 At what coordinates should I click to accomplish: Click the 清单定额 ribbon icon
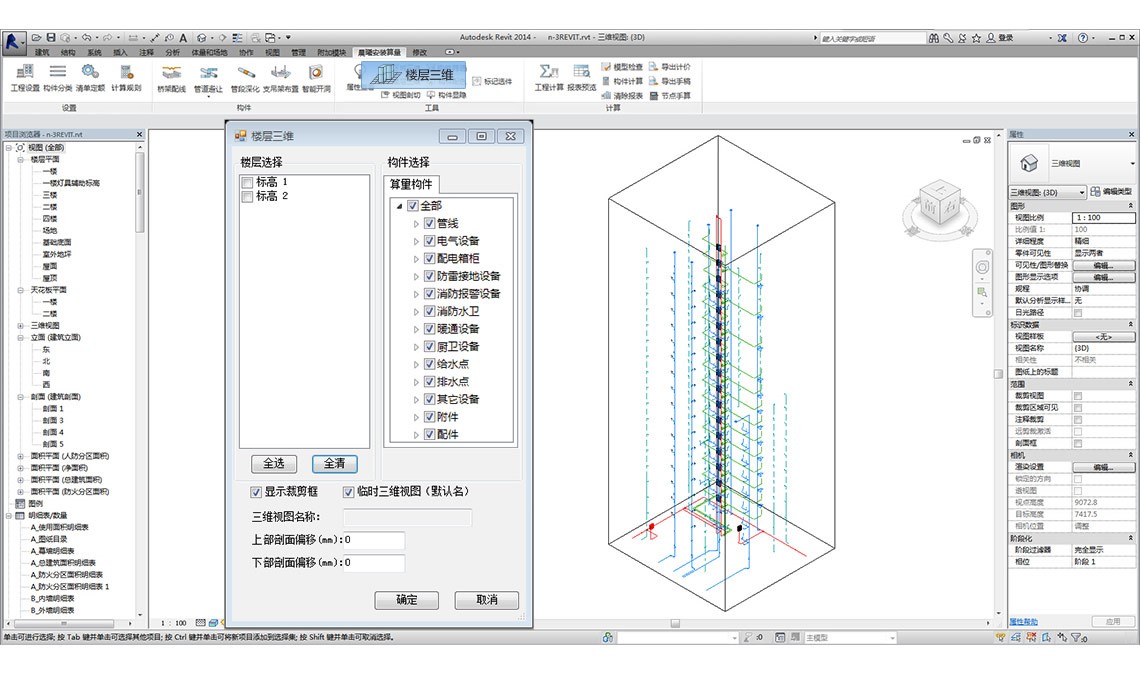tap(90, 76)
